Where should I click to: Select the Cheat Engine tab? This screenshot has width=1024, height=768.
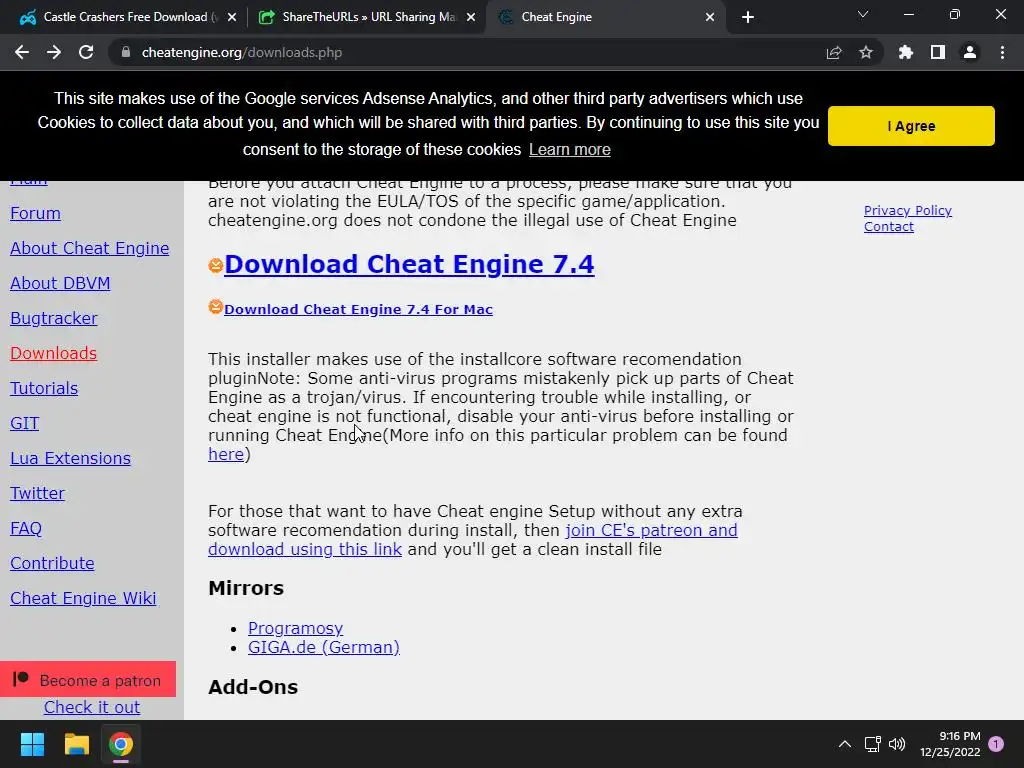[604, 17]
